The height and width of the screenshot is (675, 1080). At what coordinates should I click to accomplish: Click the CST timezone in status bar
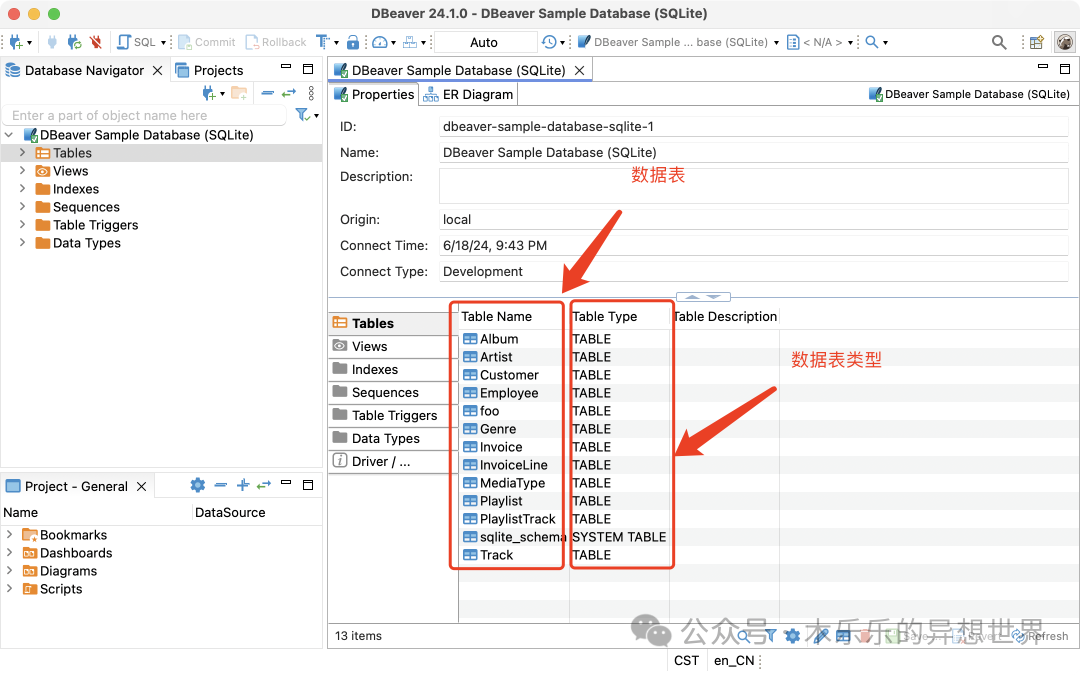[686, 661]
